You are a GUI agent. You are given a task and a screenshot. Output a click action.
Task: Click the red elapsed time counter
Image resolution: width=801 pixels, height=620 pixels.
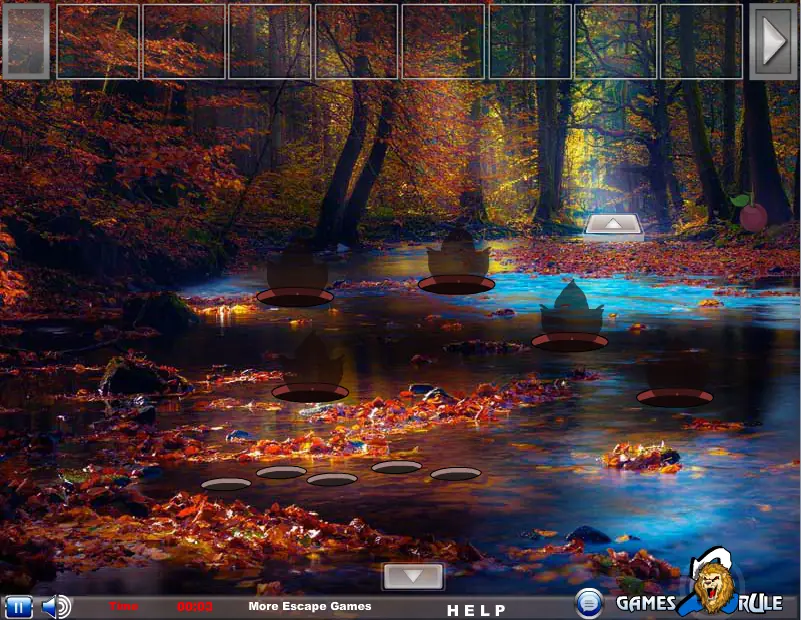point(195,607)
